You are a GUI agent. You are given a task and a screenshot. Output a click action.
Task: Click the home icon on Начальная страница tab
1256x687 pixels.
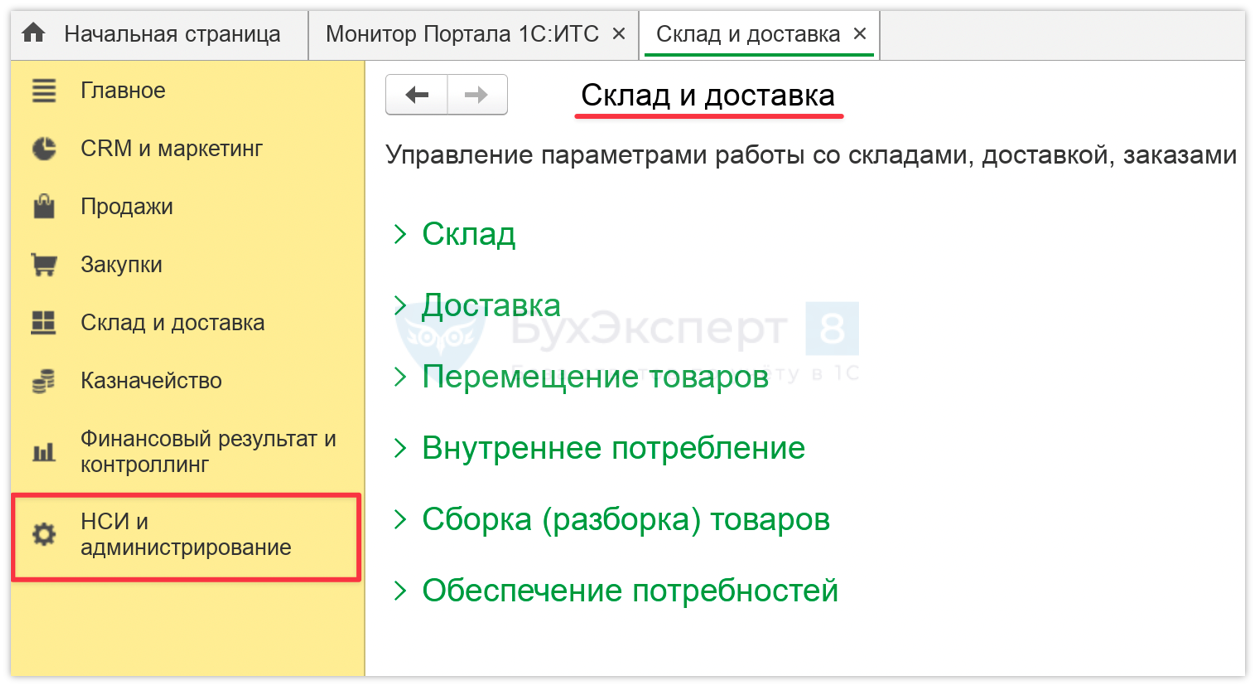tap(34, 33)
